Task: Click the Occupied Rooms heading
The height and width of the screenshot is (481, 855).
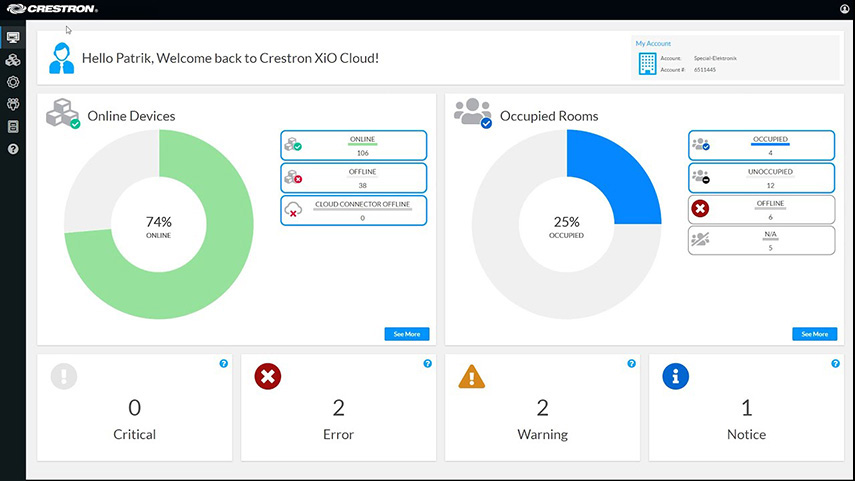Action: click(549, 116)
